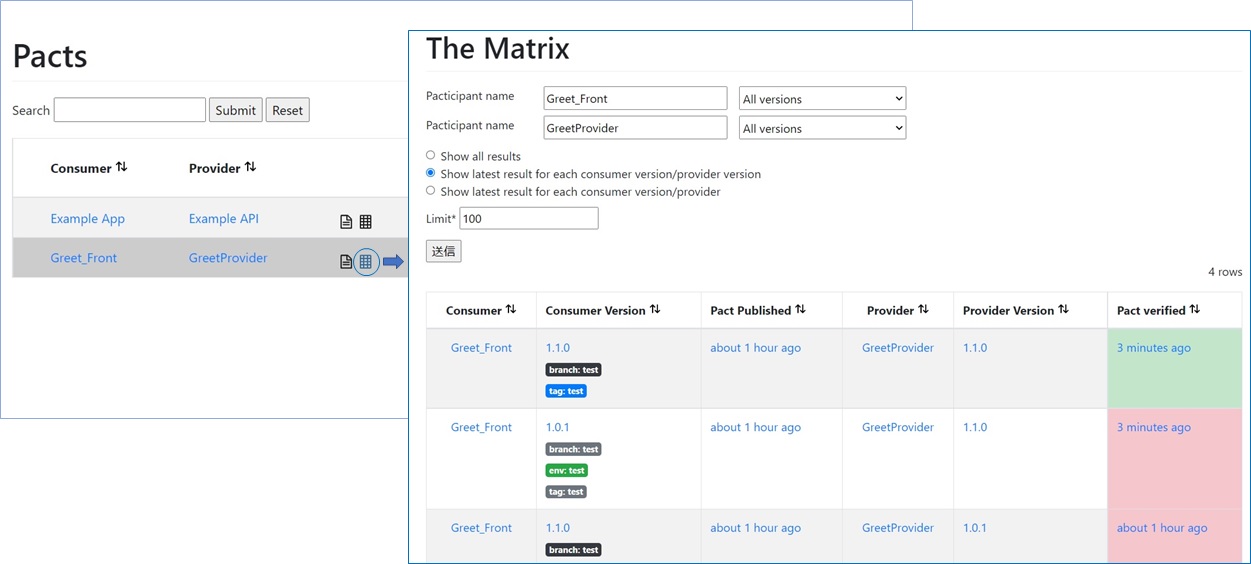Sort matrix by Consumer Version arrows
Screen dimensions: 1251x564
click(655, 310)
